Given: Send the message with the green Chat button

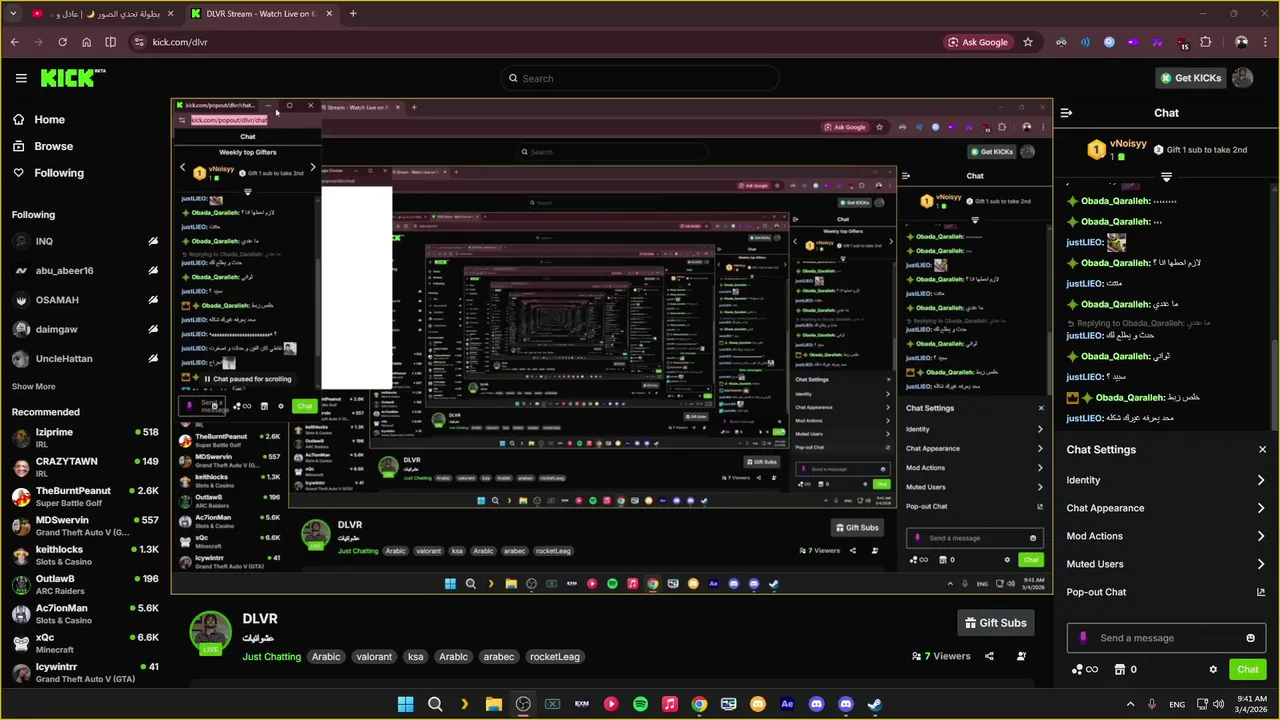Looking at the screenshot, I should point(1248,670).
